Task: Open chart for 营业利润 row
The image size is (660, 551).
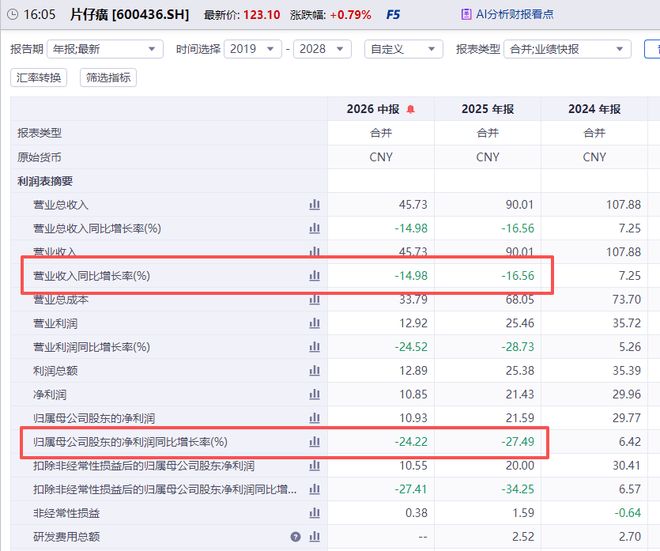Action: click(314, 323)
